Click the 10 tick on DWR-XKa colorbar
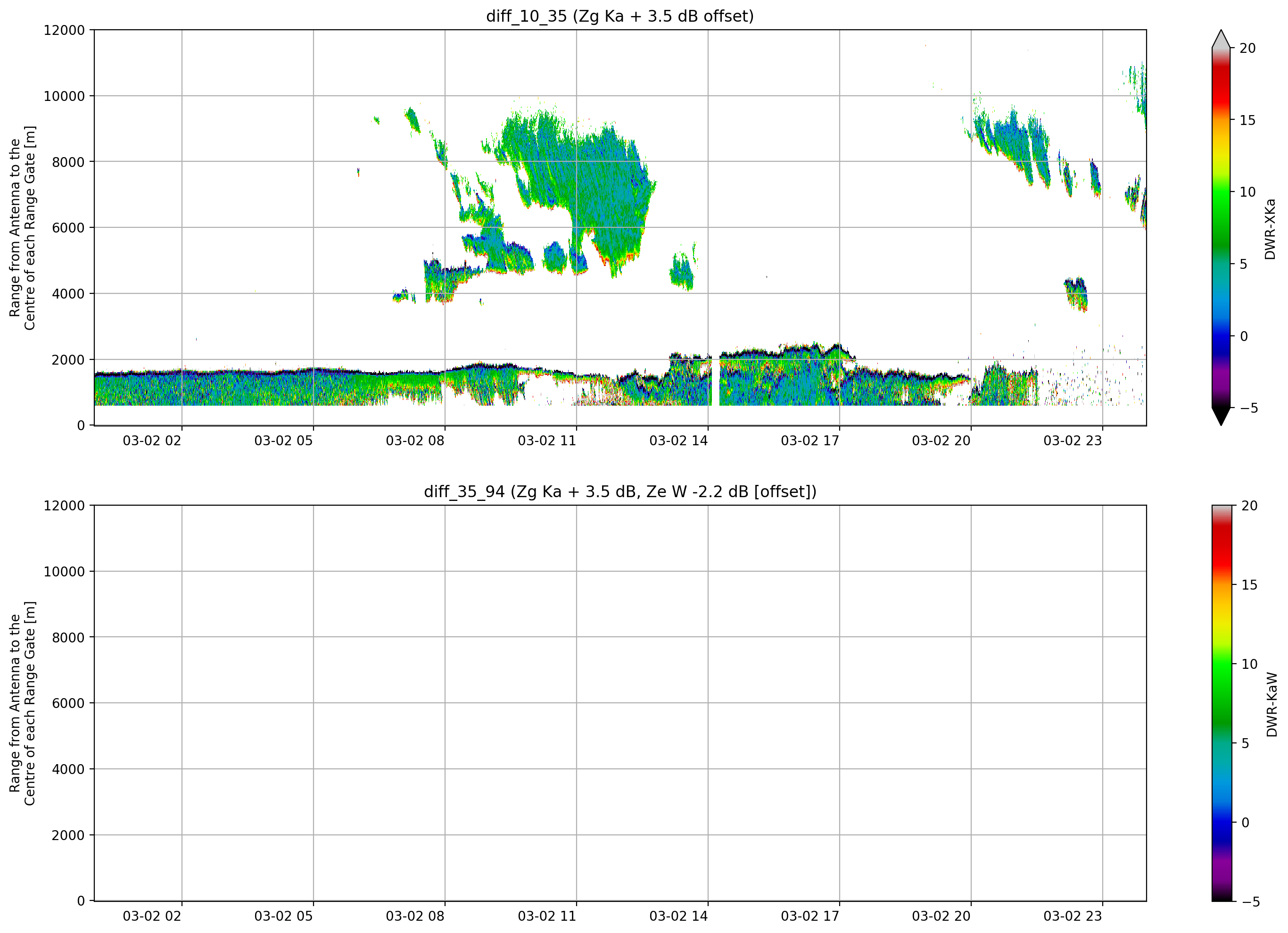The image size is (1288, 933). pos(1247,192)
